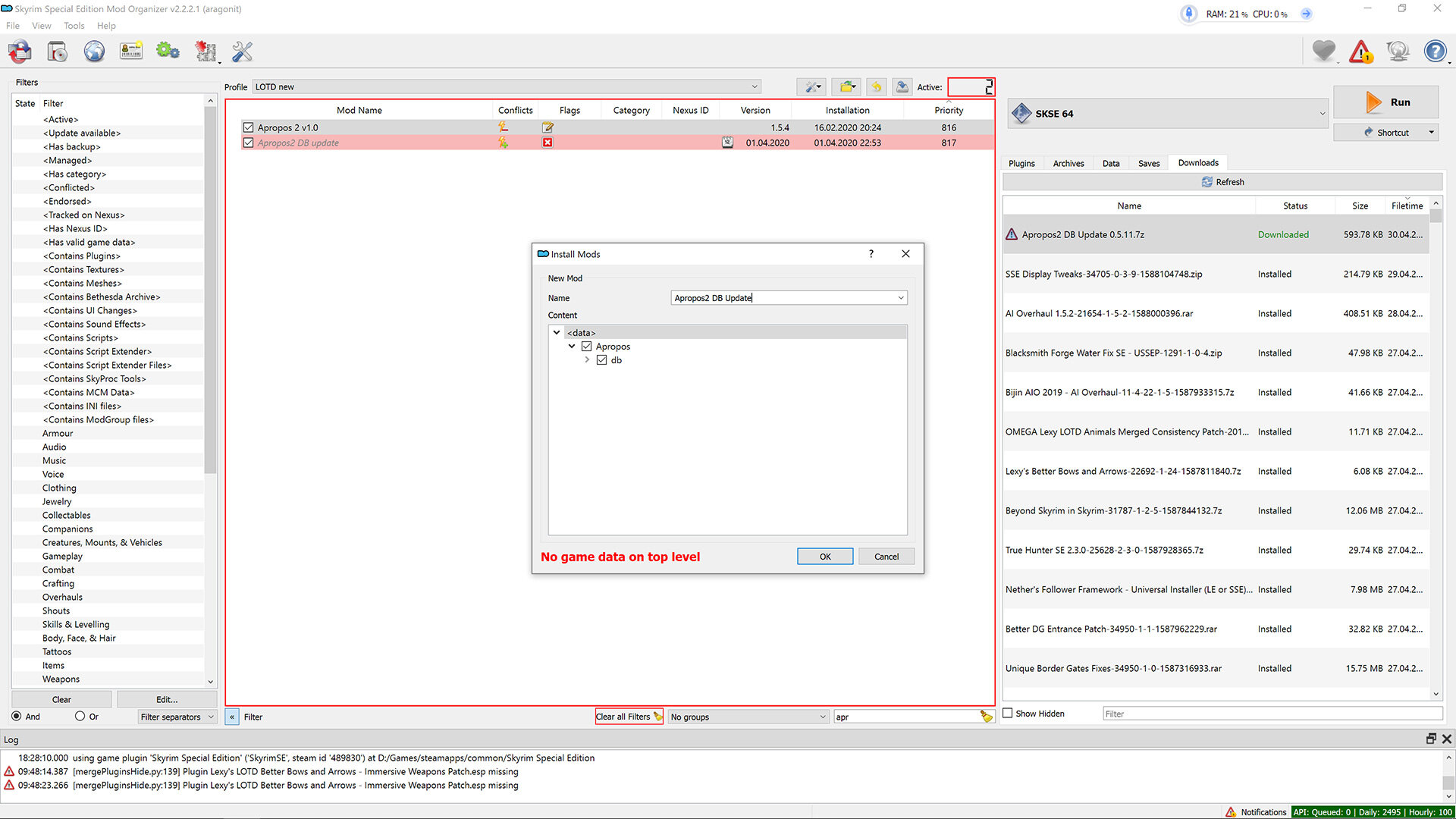1456x819 pixels.
Task: Close the Log panel with X icon
Action: tap(1447, 739)
